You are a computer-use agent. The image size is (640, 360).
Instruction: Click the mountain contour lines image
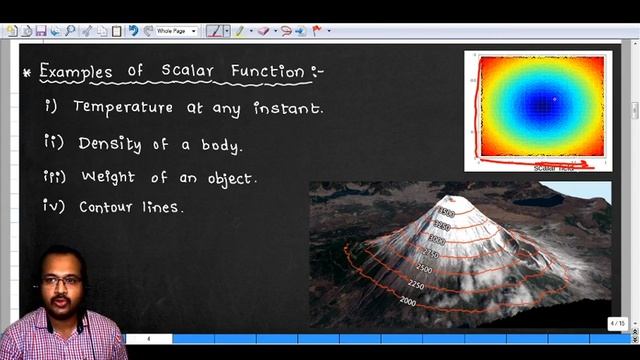(460, 255)
